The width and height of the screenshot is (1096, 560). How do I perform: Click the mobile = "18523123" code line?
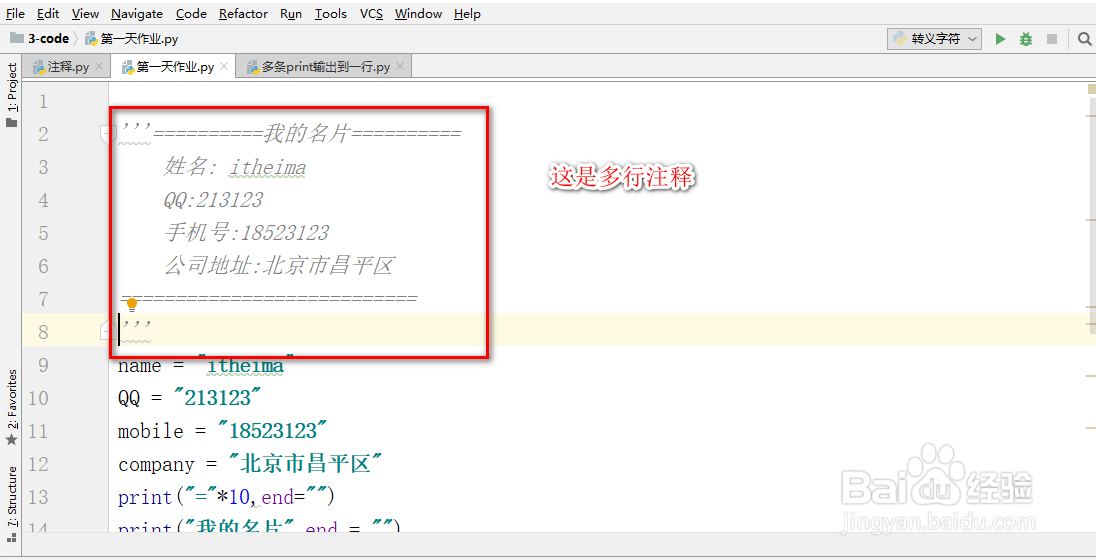tap(222, 431)
